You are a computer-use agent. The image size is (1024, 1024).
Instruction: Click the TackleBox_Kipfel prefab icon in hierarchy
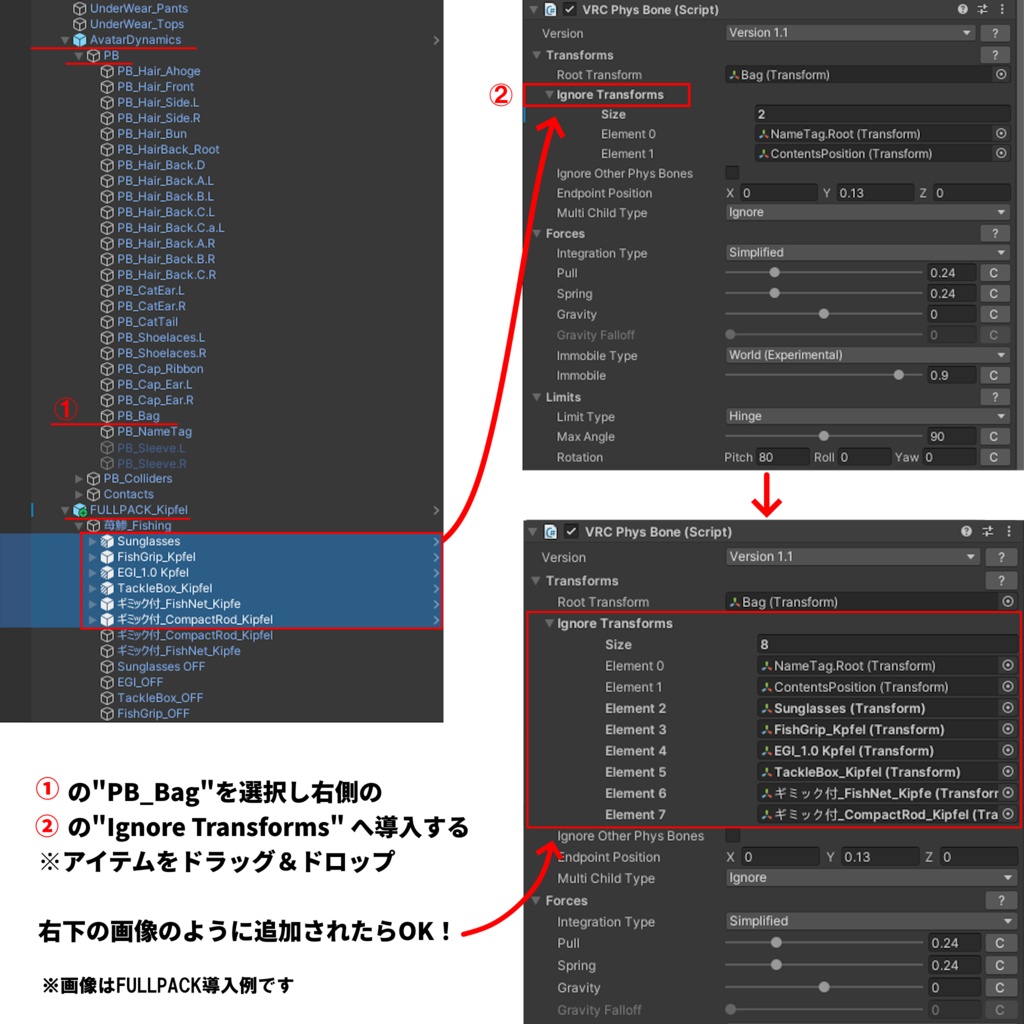click(x=107, y=588)
